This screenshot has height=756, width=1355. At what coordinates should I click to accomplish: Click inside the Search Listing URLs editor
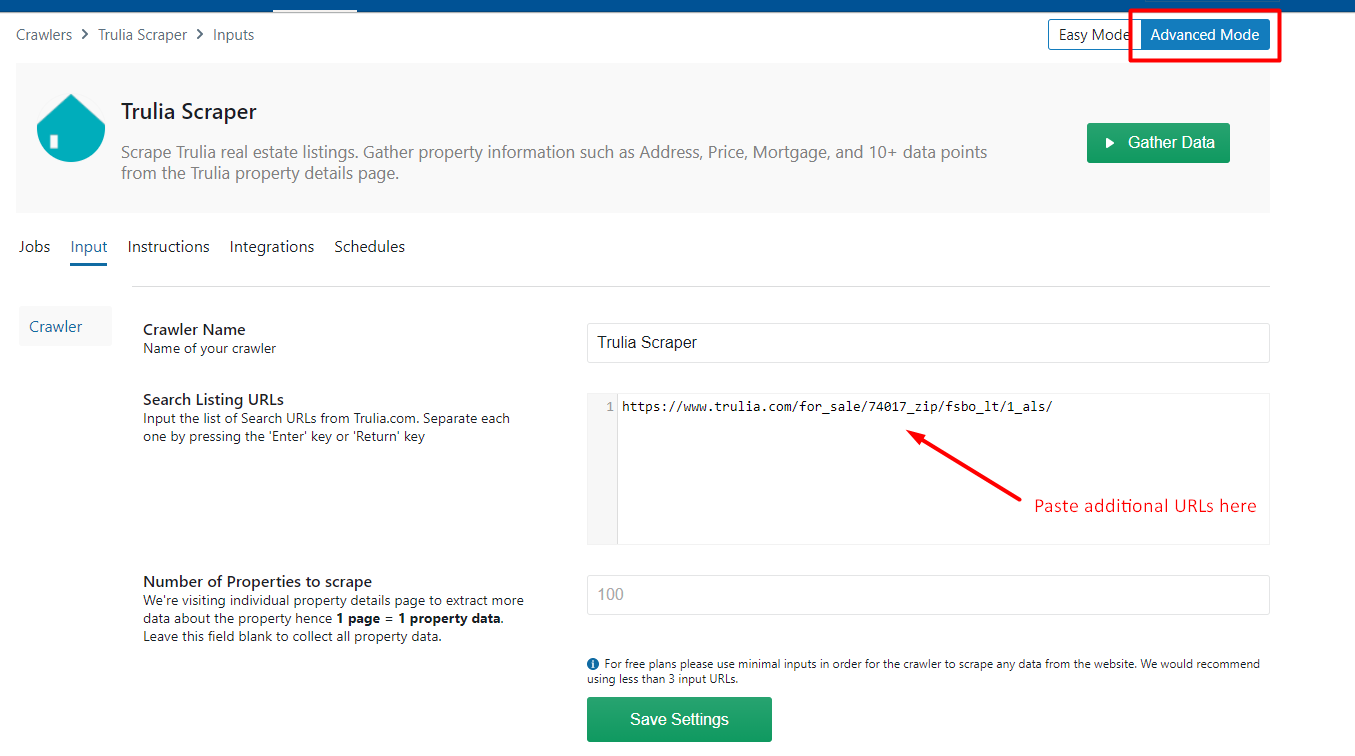click(928, 469)
